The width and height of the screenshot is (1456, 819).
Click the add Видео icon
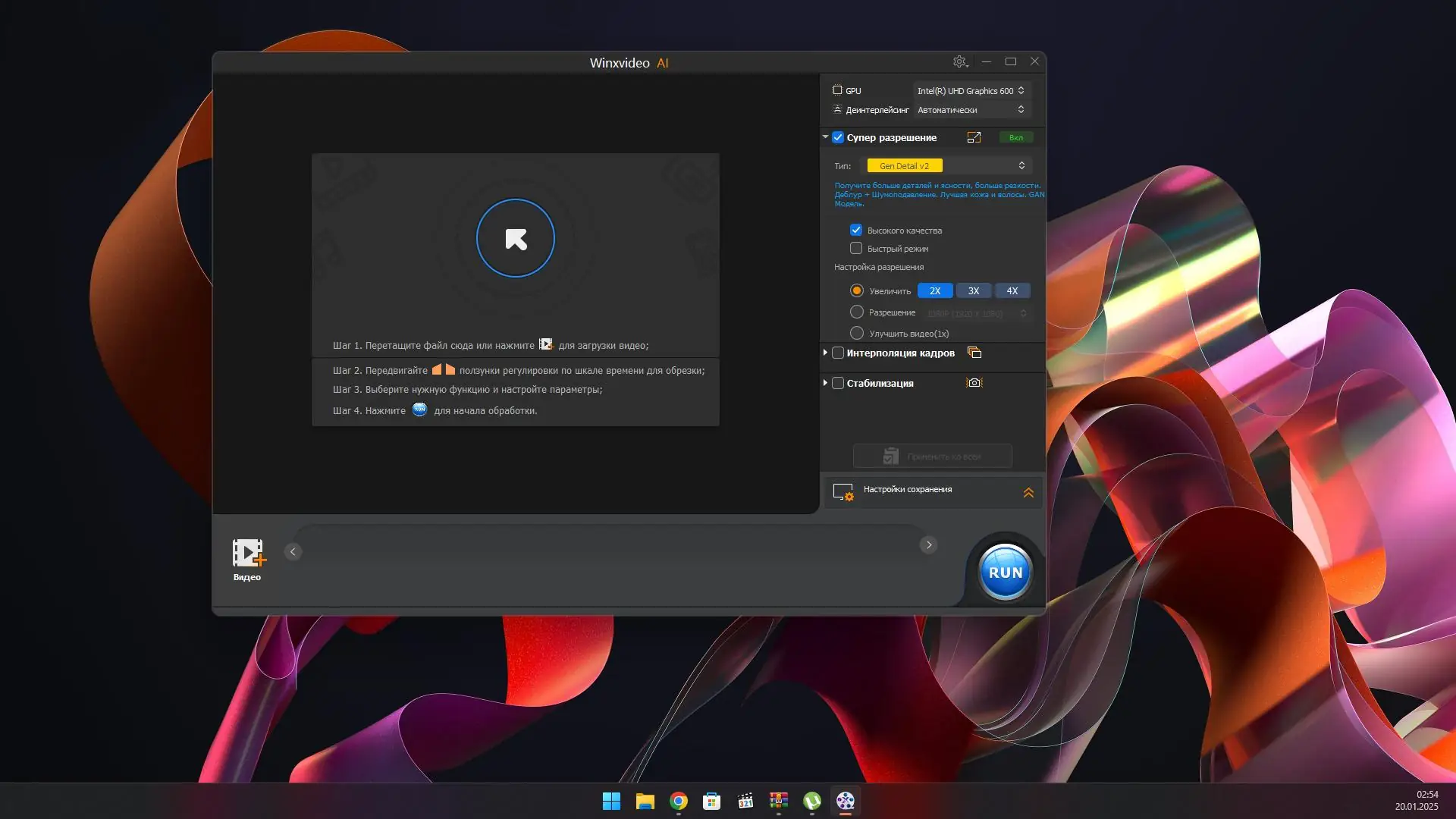click(248, 554)
